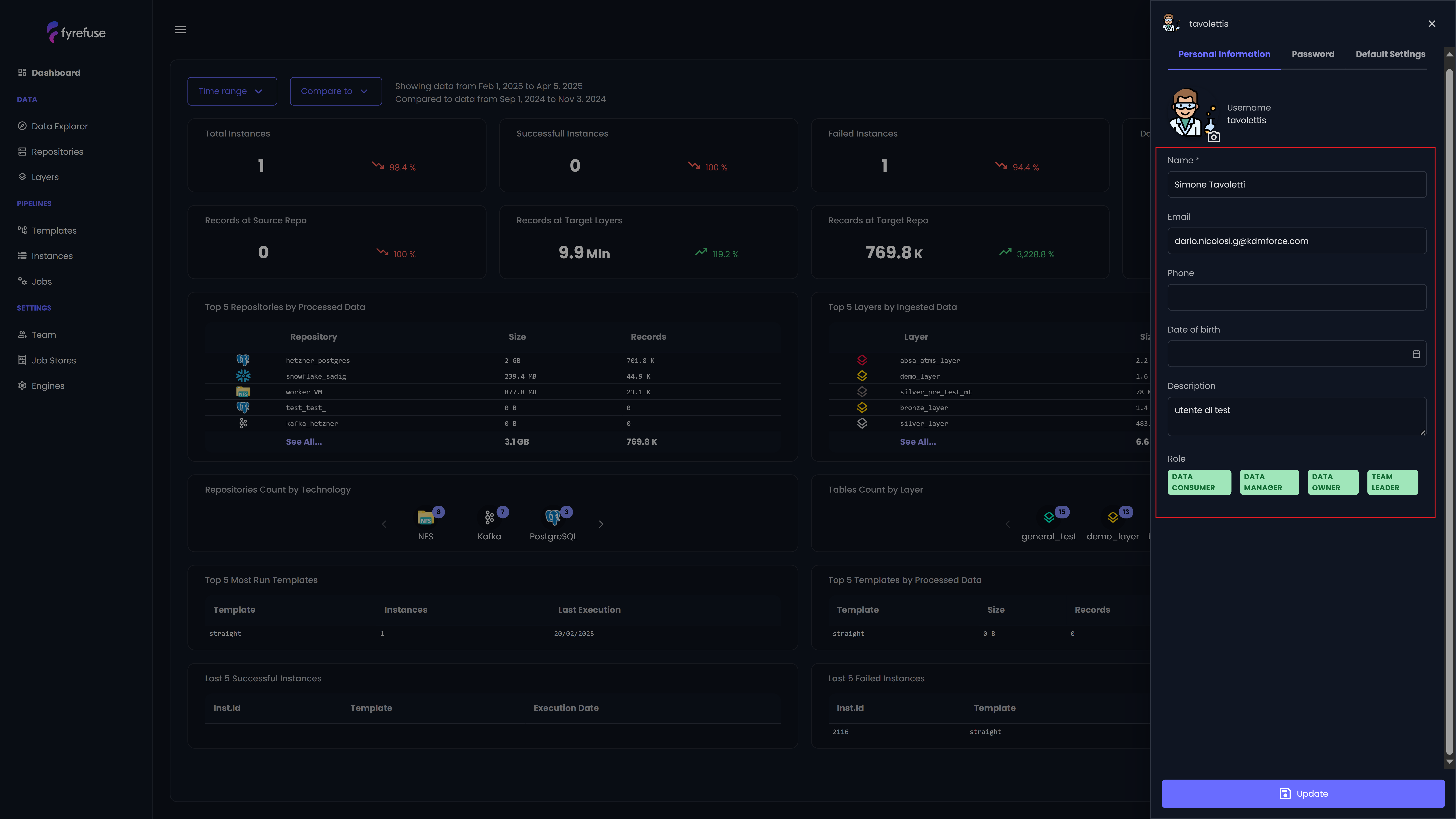Click the Total Instances 98.4 % trend

[x=394, y=167]
